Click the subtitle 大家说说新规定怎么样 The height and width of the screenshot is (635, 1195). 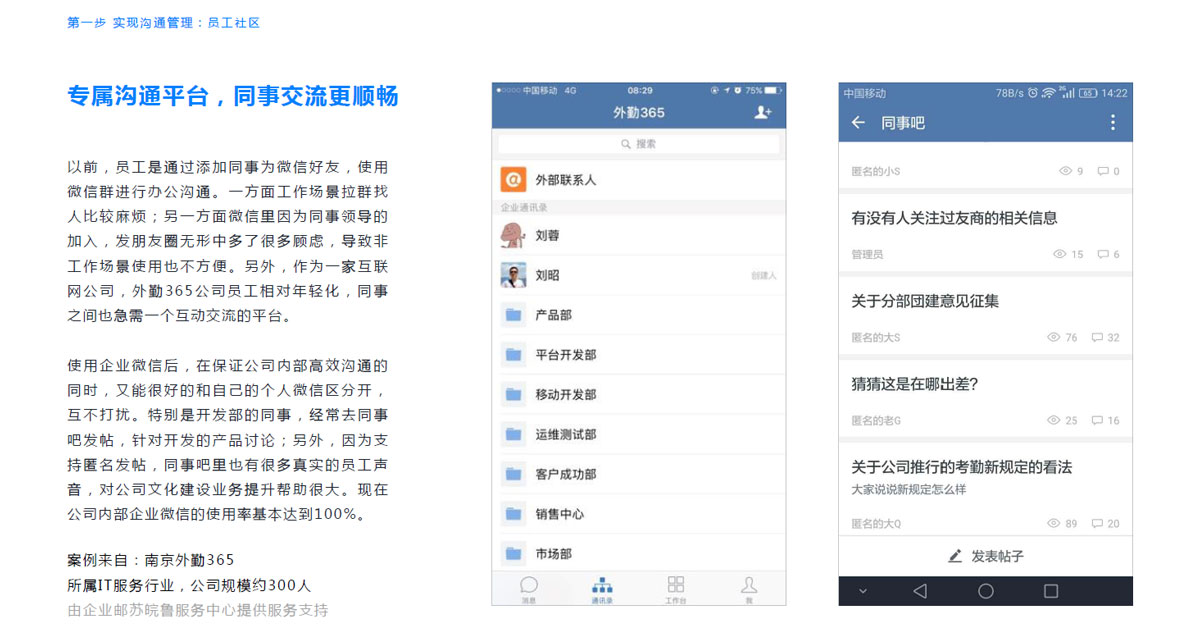(908, 489)
